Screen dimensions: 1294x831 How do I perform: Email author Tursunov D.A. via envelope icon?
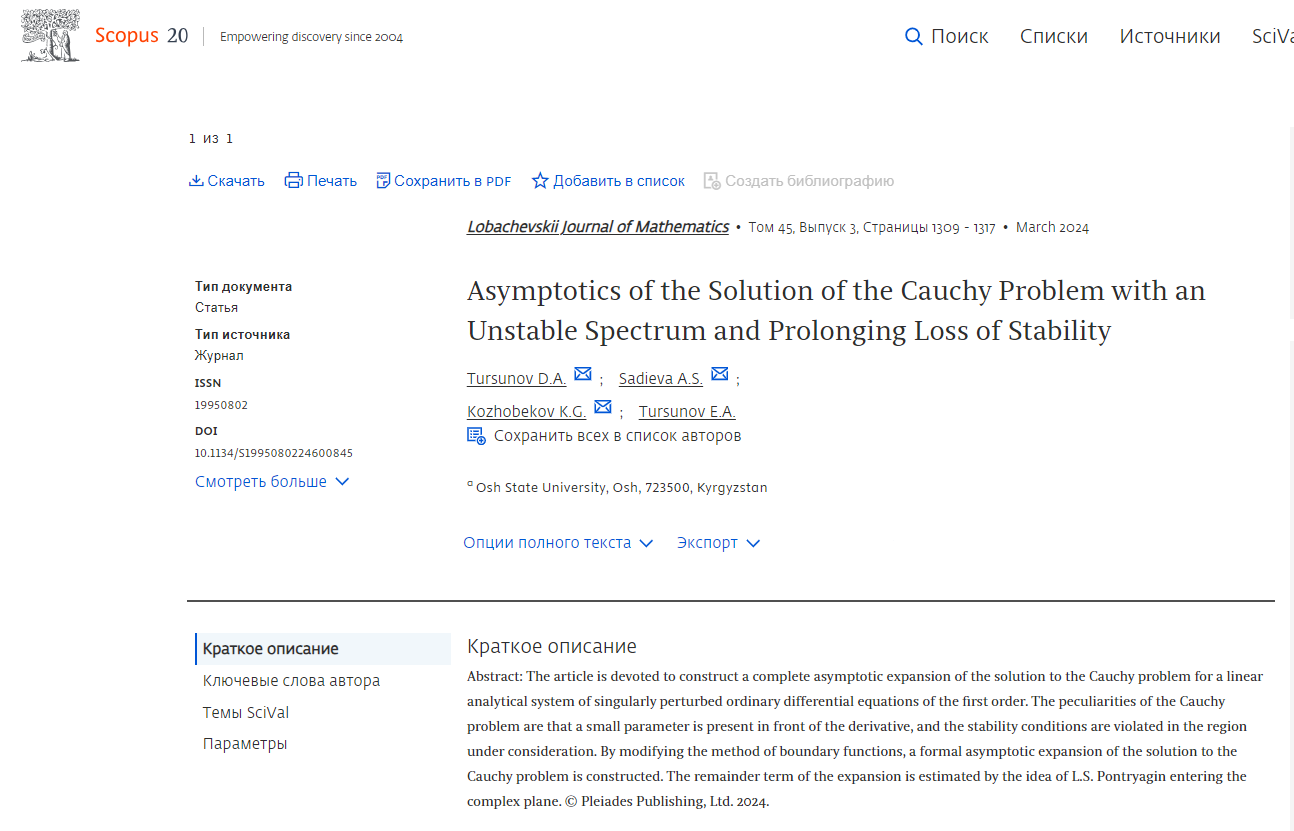pyautogui.click(x=583, y=375)
